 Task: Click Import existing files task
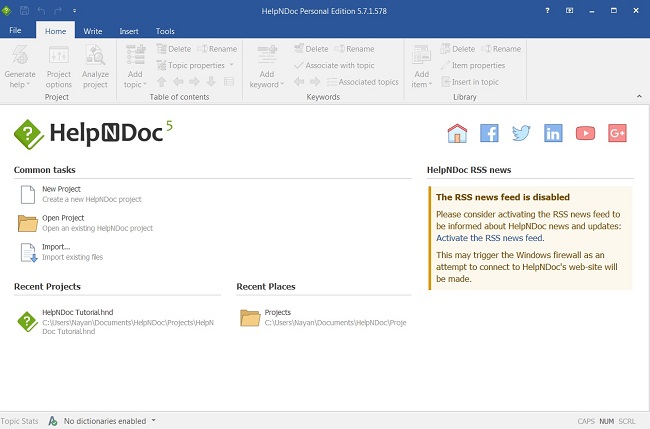point(61,252)
